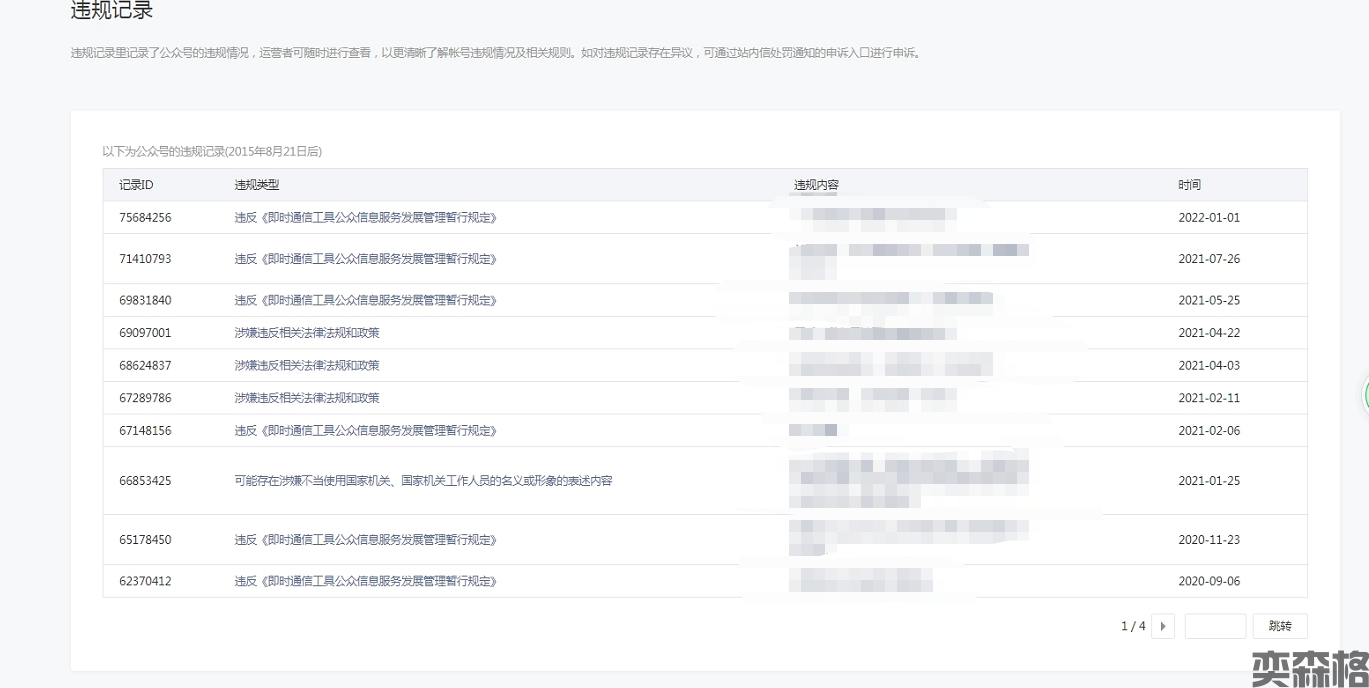Screen dimensions: 1369x688
Task: Go to next page of violation records
Action: coord(1162,626)
